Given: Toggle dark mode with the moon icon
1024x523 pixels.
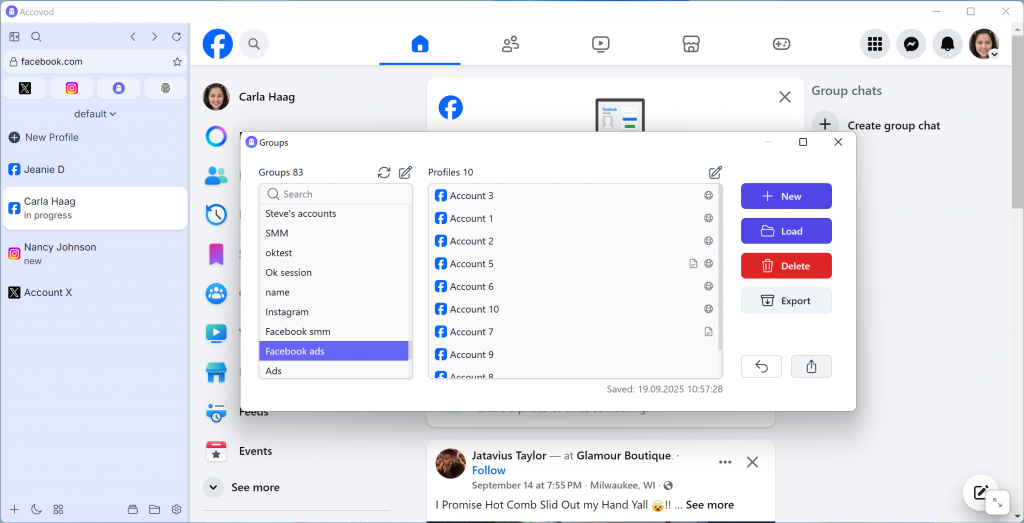Looking at the screenshot, I should tap(36, 509).
